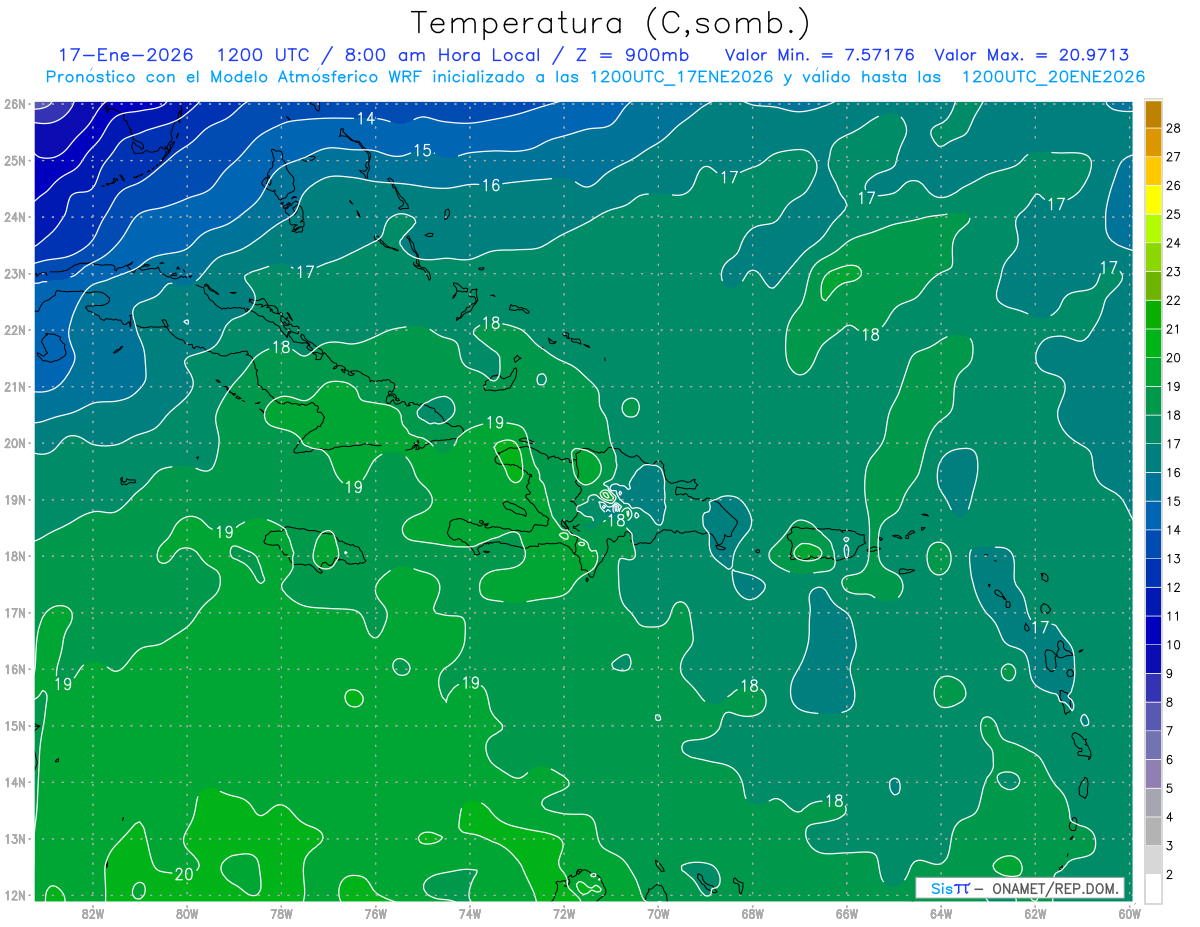The width and height of the screenshot is (1200, 927).
Task: Click the '14' contour label on the map
Action: point(366,119)
